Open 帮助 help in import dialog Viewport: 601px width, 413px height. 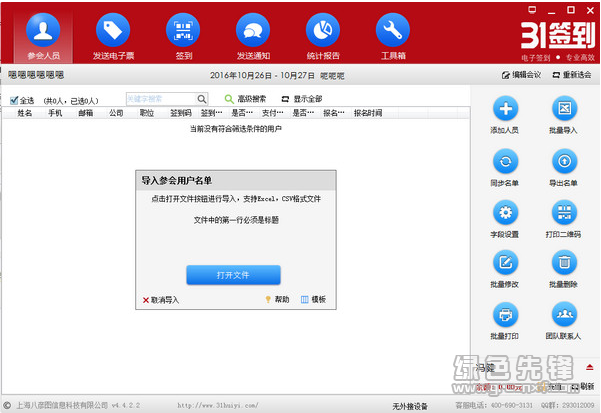278,299
